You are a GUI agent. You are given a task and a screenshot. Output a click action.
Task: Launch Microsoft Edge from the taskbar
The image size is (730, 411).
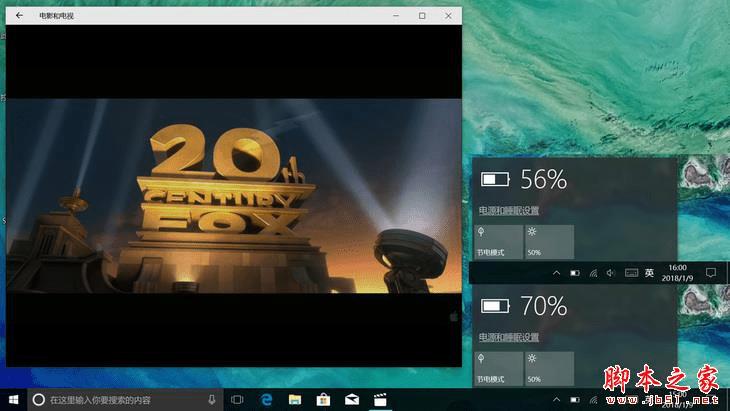(266, 400)
